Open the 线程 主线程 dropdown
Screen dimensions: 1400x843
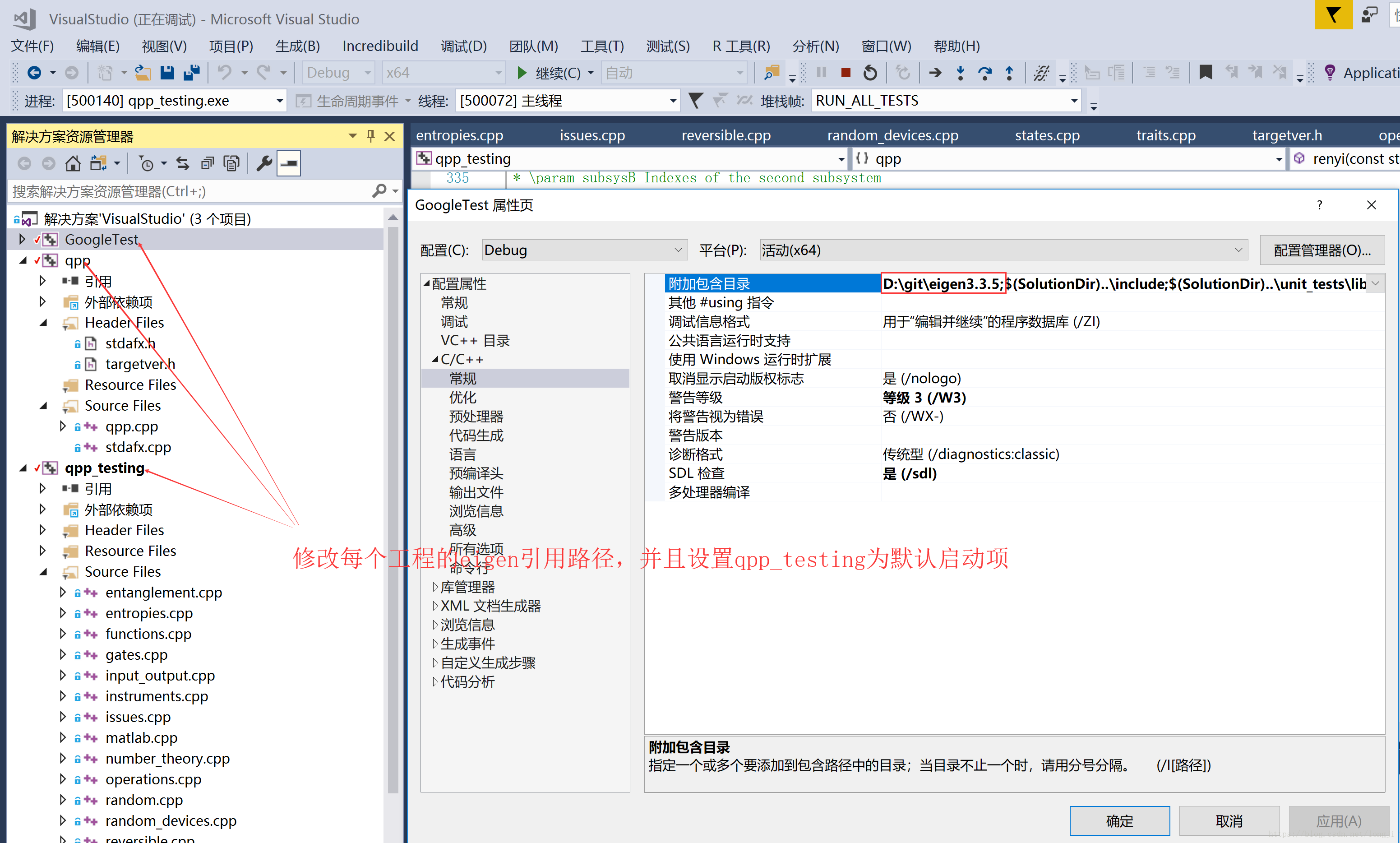[673, 101]
